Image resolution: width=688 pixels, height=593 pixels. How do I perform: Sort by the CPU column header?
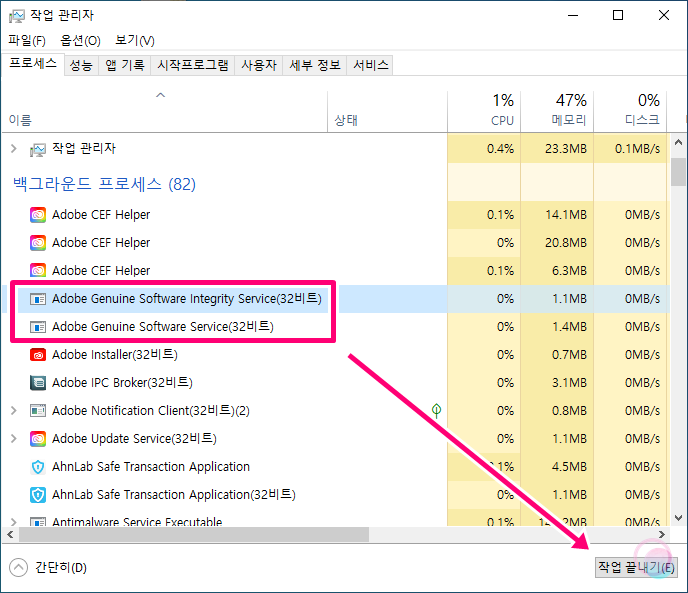coord(484,111)
